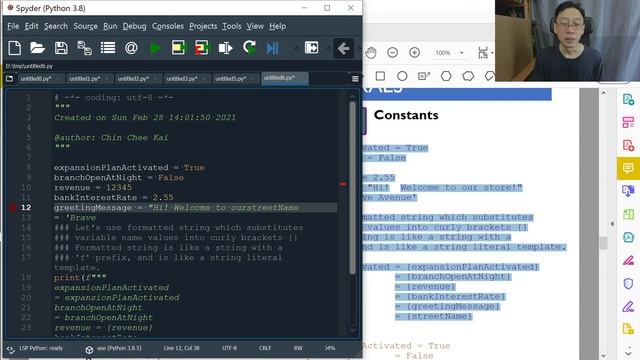The height and width of the screenshot is (360, 640).
Task: Save the current file
Action: coord(61,48)
